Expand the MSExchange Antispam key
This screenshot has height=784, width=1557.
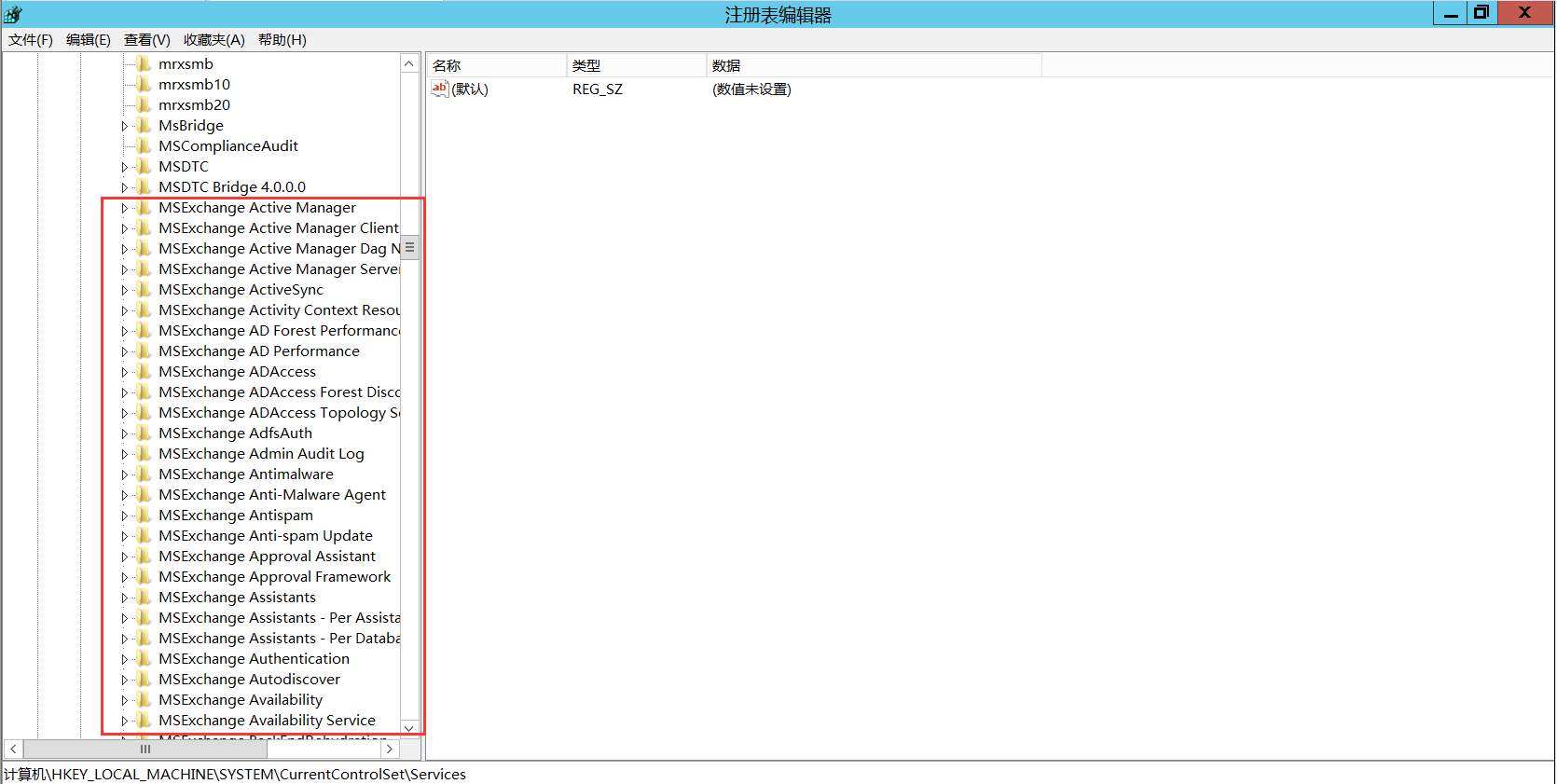pyautogui.click(x=124, y=516)
